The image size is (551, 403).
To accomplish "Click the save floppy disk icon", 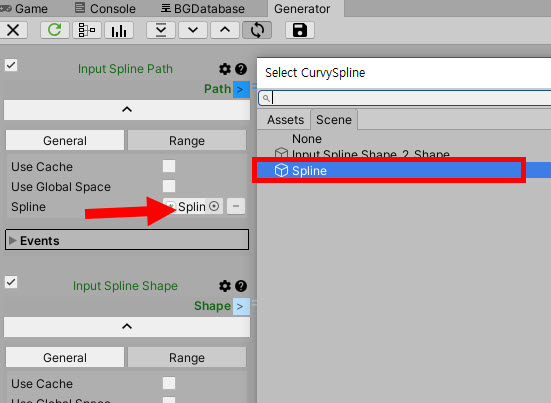I will click(300, 30).
